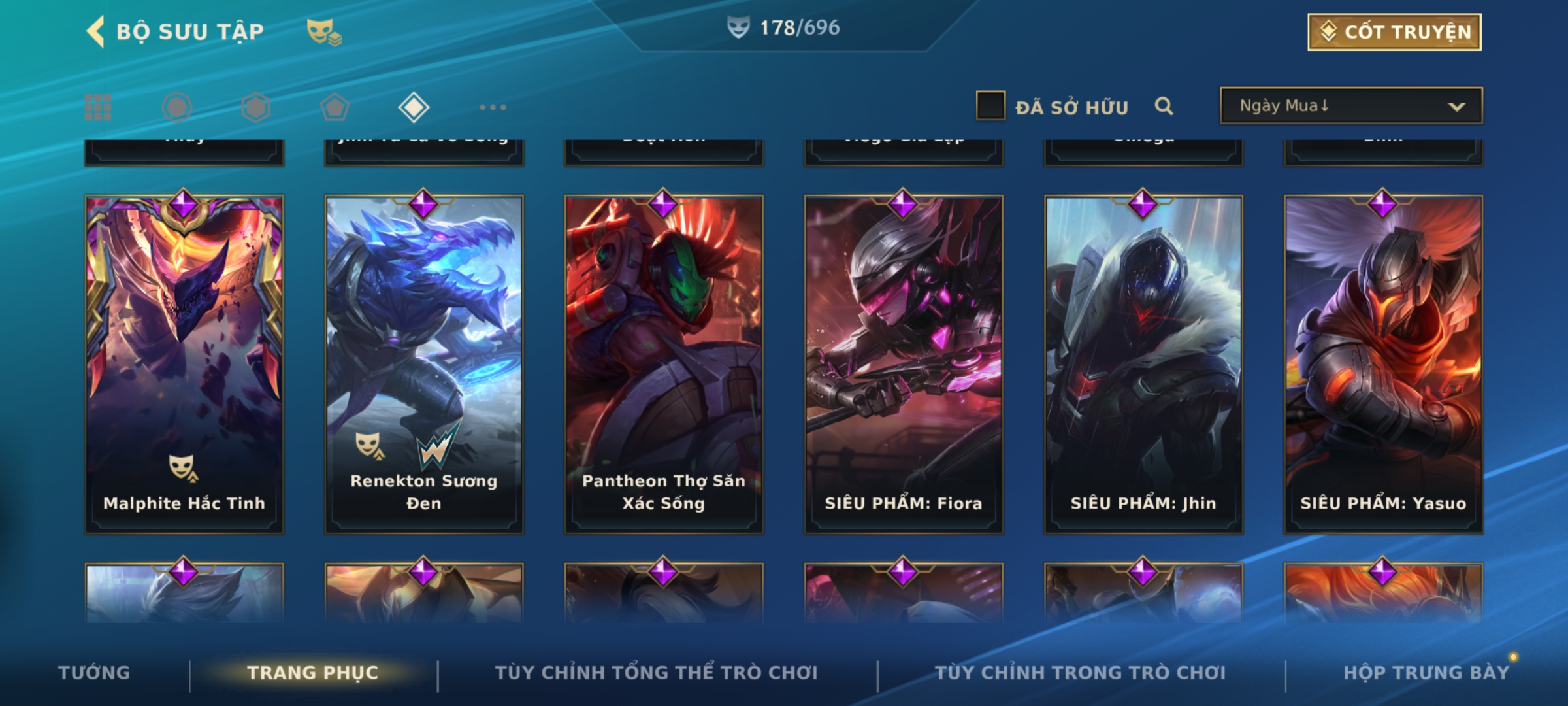Viewport: 1568px width, 706px height.
Task: Select the diamond rarity filter icon
Action: click(x=414, y=107)
